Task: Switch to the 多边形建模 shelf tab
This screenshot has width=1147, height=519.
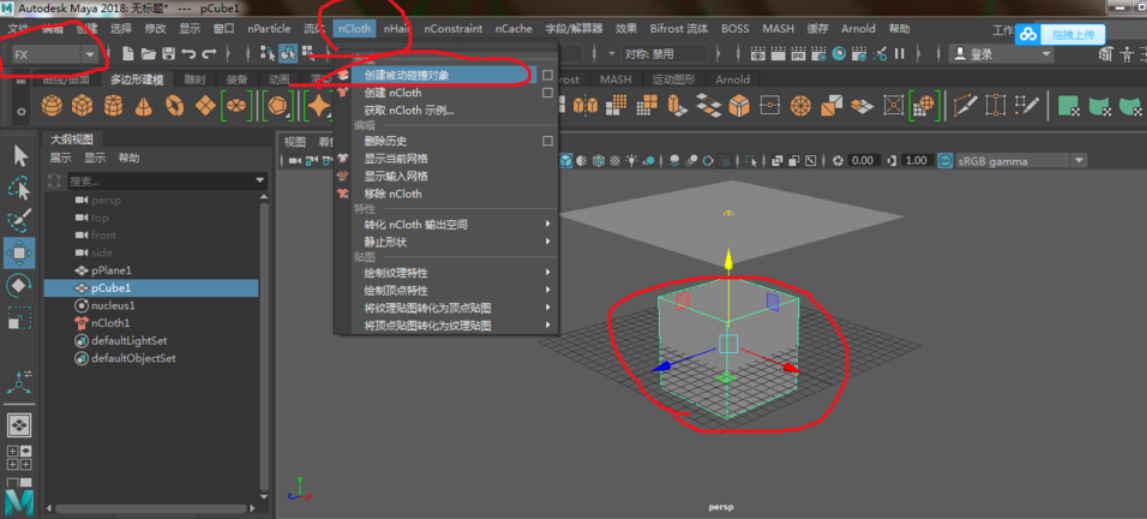Action: (x=137, y=80)
